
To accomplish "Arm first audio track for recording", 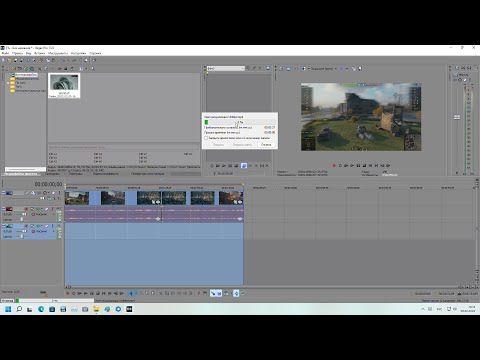I will pos(26,209).
